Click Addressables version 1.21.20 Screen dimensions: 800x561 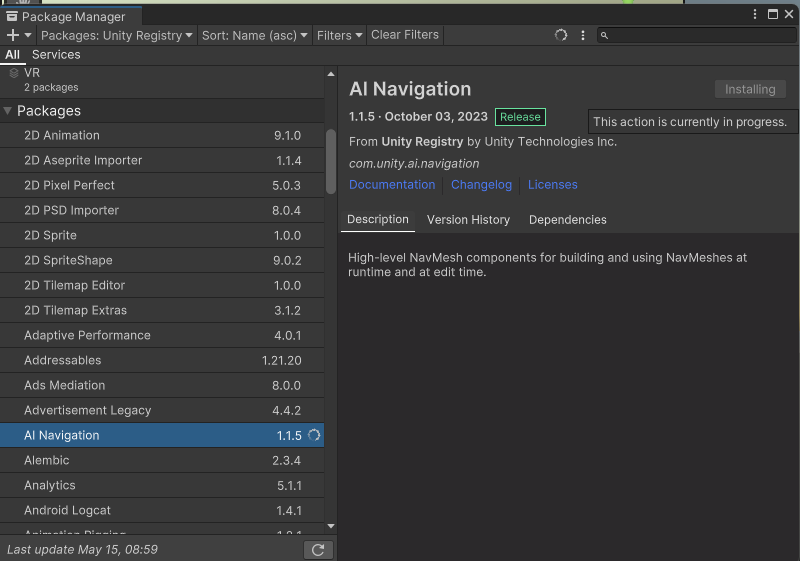pyautogui.click(x=281, y=361)
